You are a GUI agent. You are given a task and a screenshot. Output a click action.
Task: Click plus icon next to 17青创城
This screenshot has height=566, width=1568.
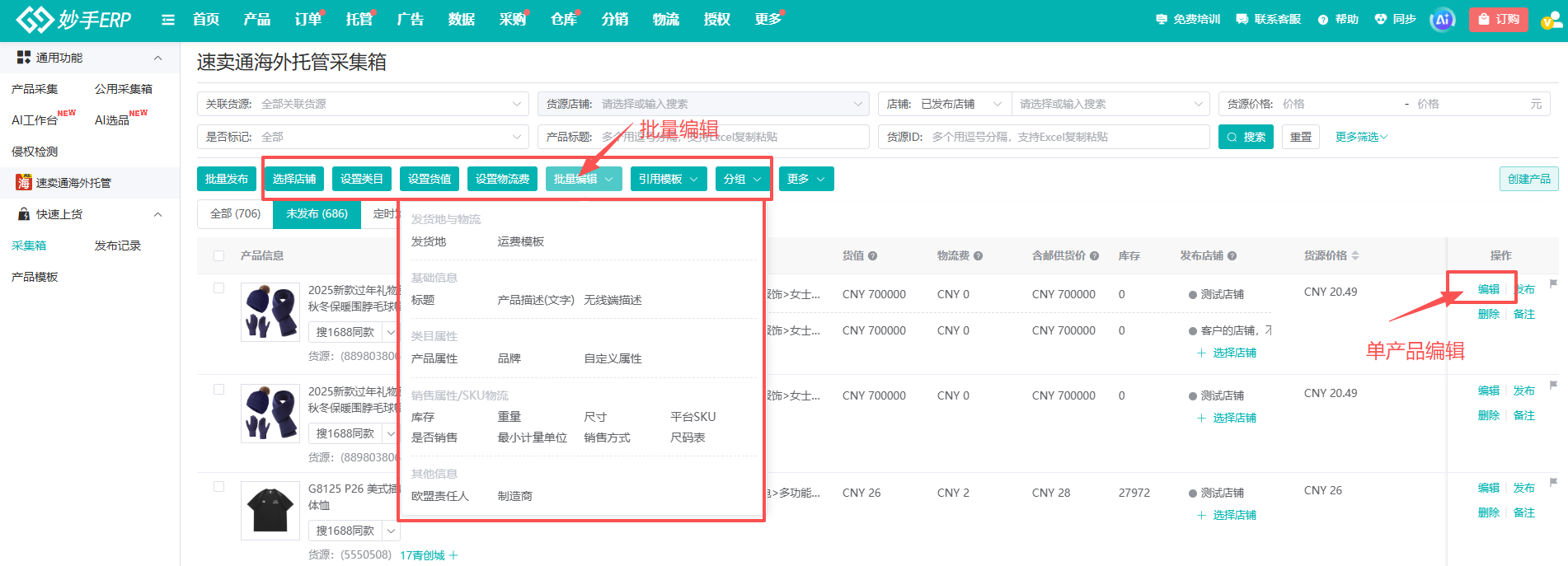[453, 555]
